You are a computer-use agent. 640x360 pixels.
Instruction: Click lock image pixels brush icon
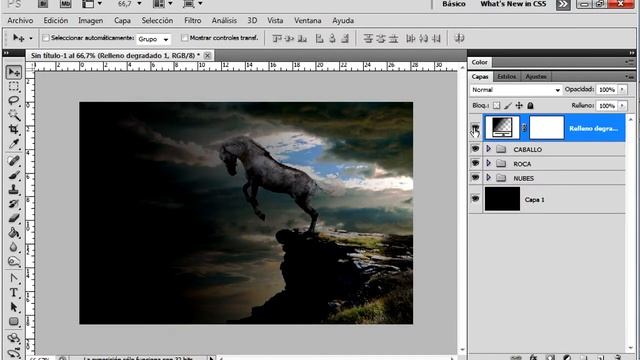click(x=508, y=106)
